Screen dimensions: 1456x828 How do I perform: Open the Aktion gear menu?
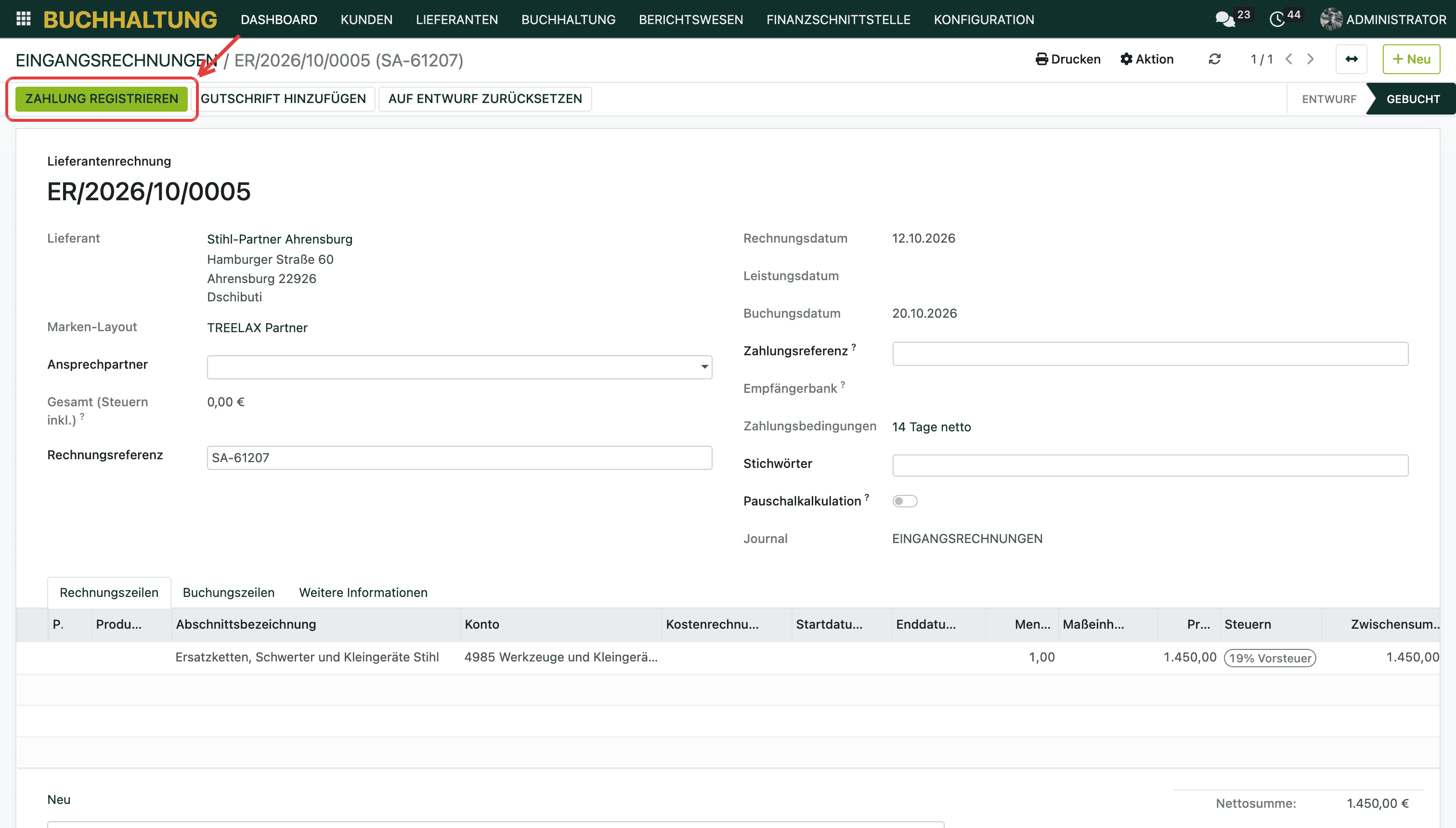(1146, 59)
